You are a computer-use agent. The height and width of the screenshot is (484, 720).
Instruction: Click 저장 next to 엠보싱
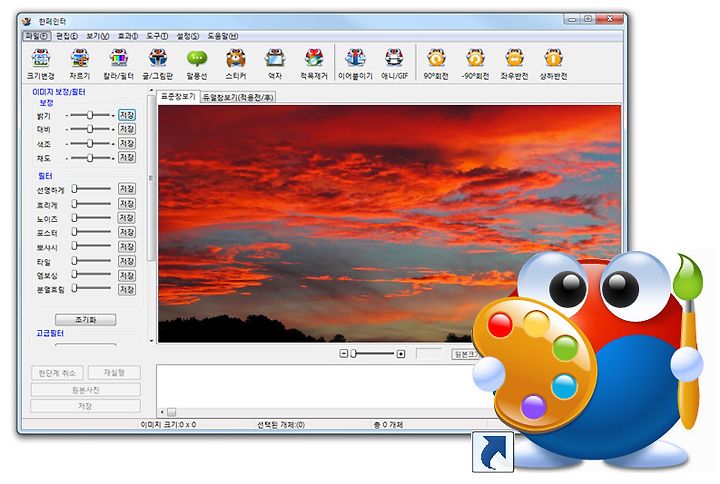(x=127, y=275)
